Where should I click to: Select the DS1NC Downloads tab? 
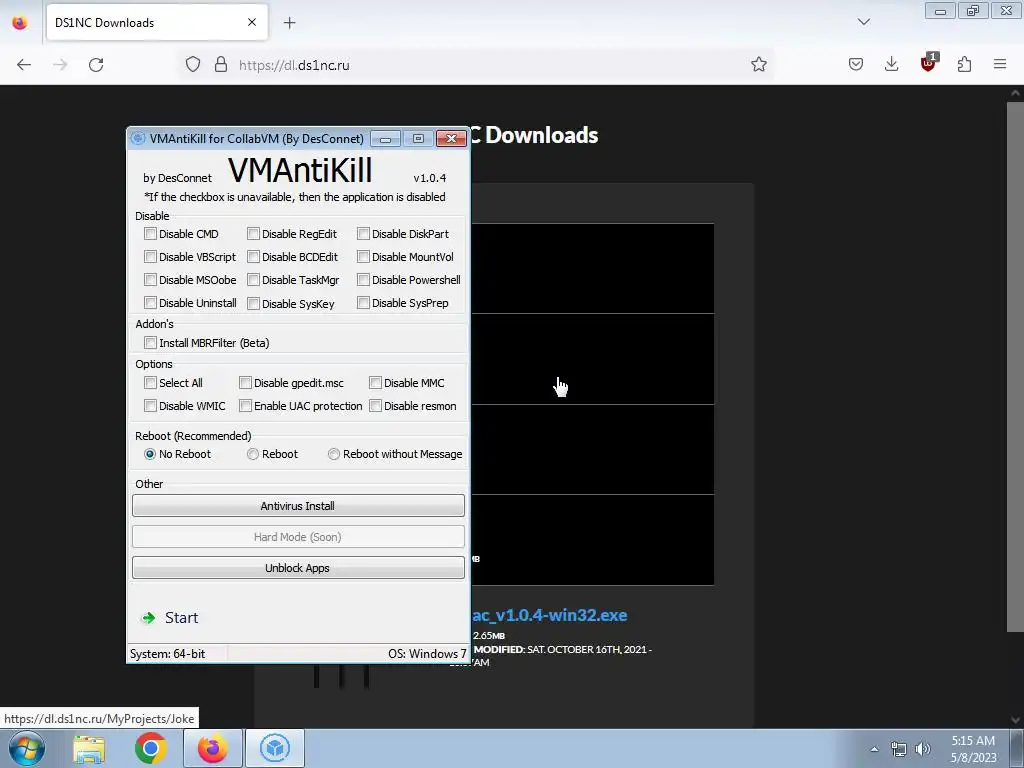click(157, 23)
